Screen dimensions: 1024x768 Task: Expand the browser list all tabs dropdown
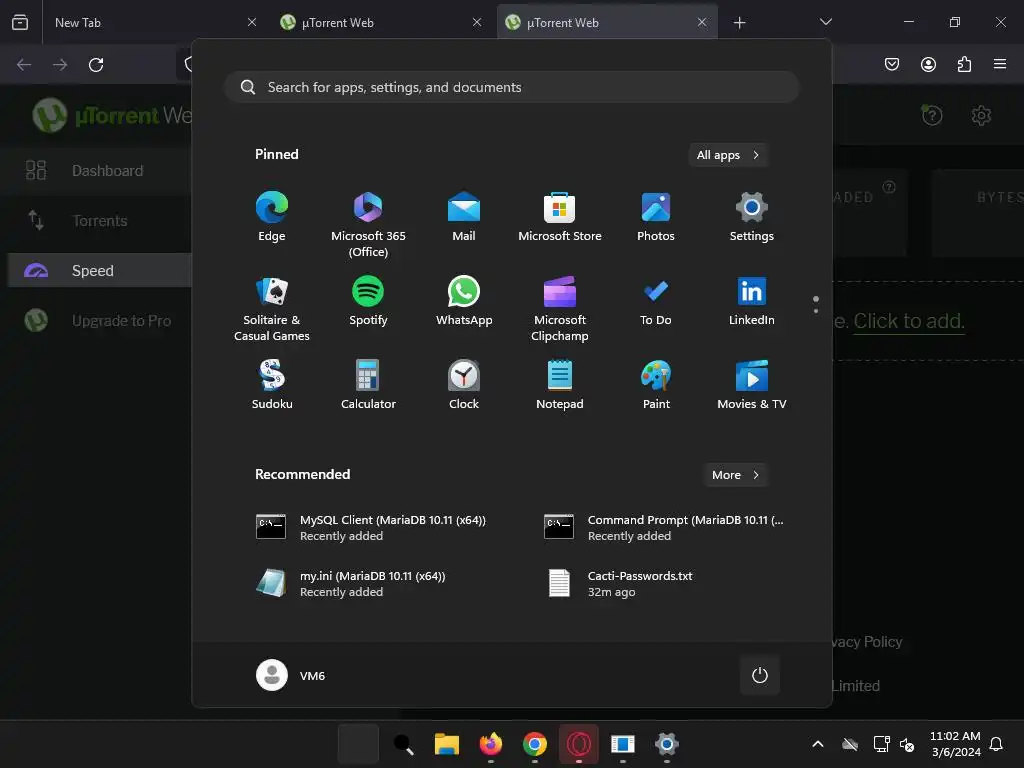pyautogui.click(x=825, y=22)
